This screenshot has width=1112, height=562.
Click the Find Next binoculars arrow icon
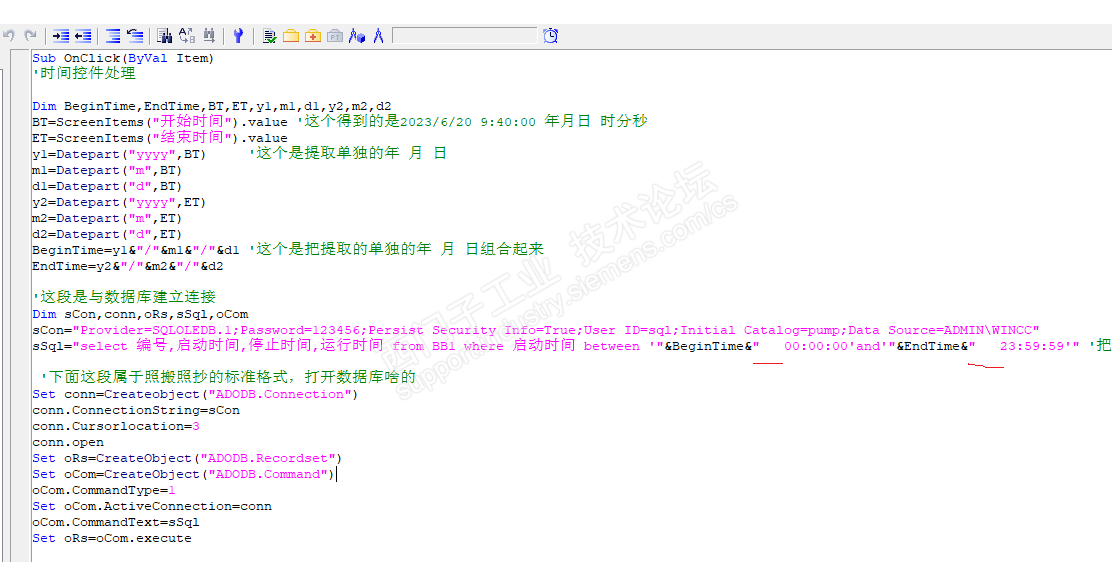[208, 35]
